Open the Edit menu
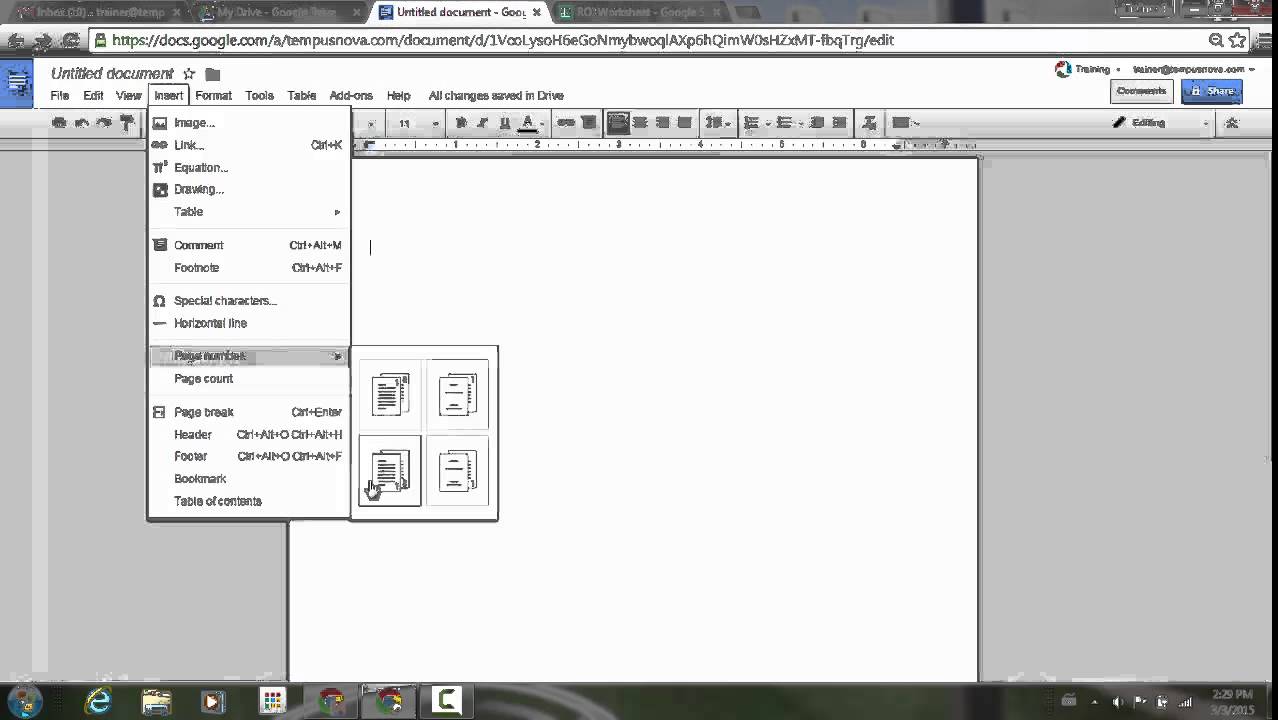1278x720 pixels. coord(93,96)
